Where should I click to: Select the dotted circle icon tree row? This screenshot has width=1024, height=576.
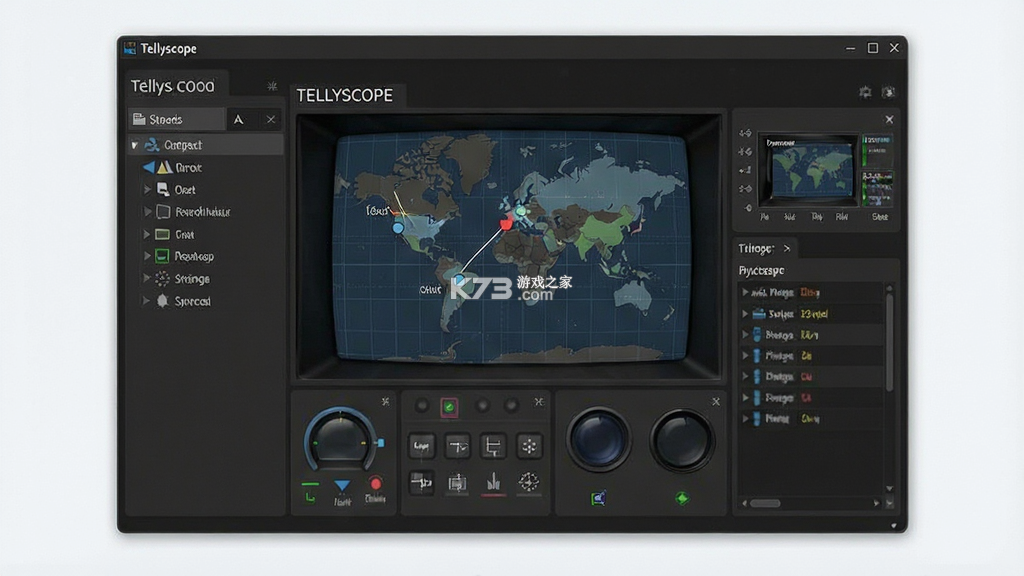[x=205, y=279]
